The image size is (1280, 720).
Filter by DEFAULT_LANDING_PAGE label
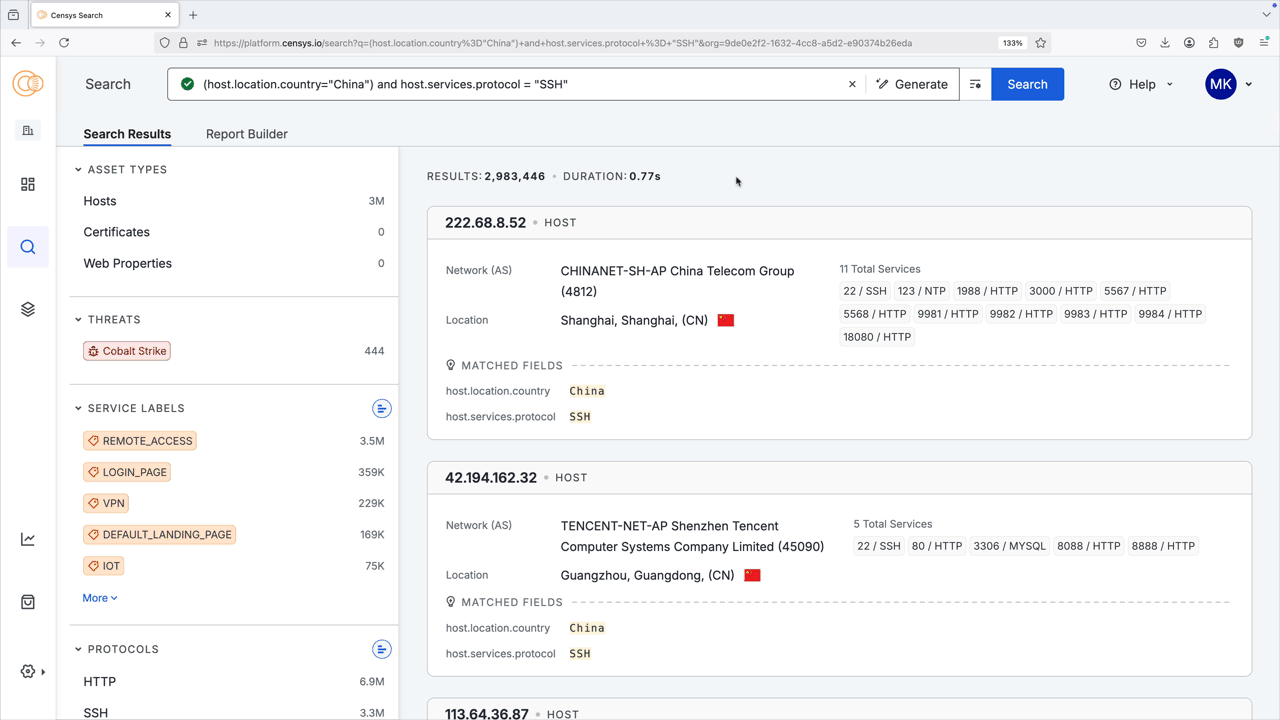[x=160, y=535]
